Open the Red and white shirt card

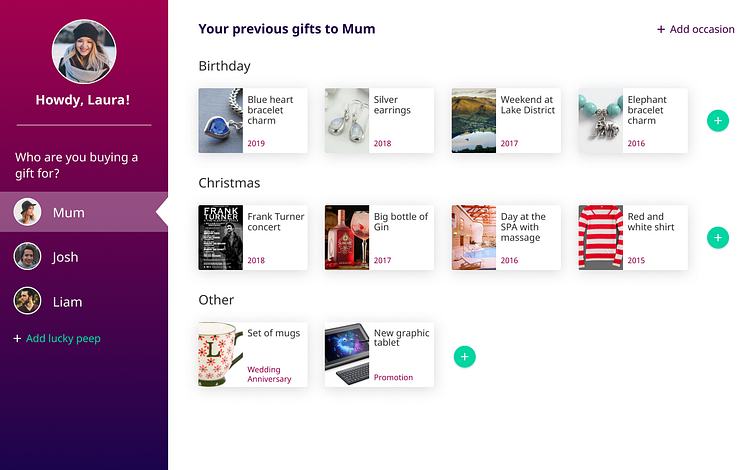[633, 238]
